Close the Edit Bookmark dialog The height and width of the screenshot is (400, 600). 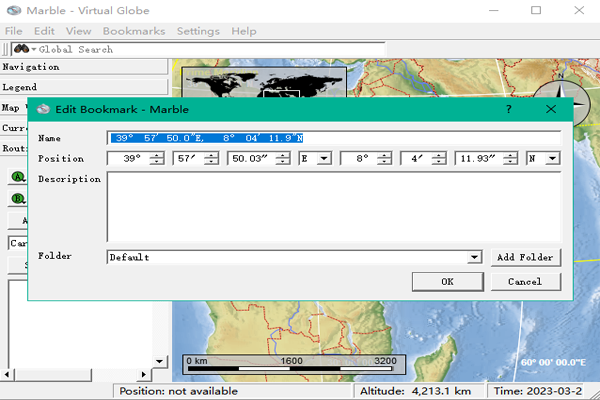[x=551, y=109]
